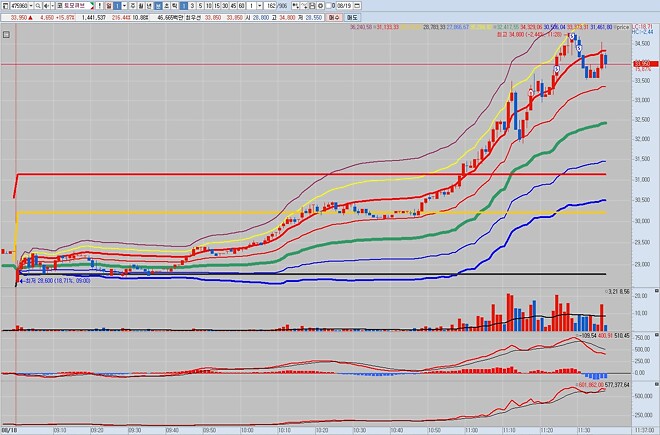660x435 pixels.
Task: Select the 초 (second) chart period
Action: pos(167,6)
